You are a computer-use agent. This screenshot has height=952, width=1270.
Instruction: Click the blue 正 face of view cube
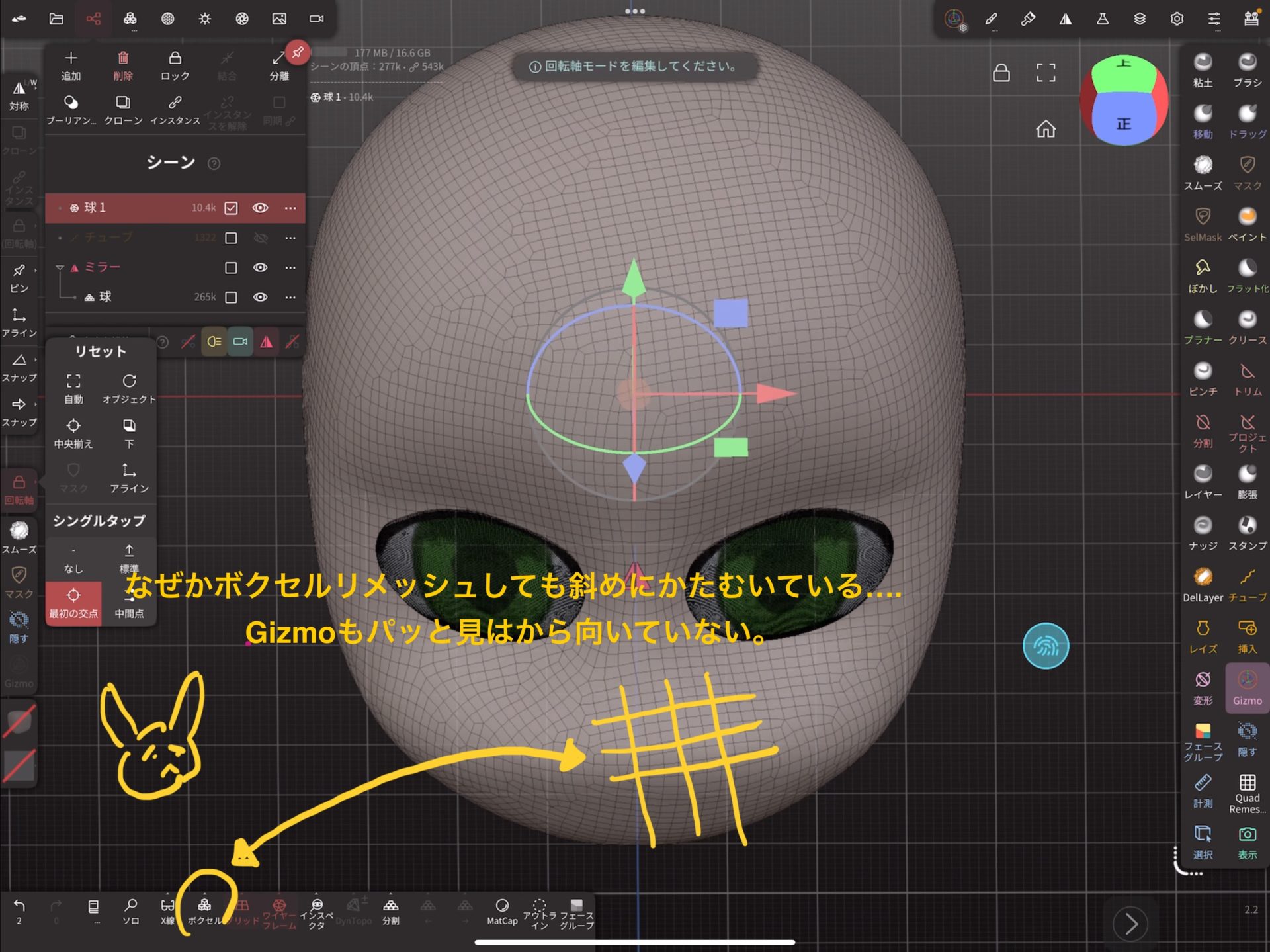click(1123, 123)
